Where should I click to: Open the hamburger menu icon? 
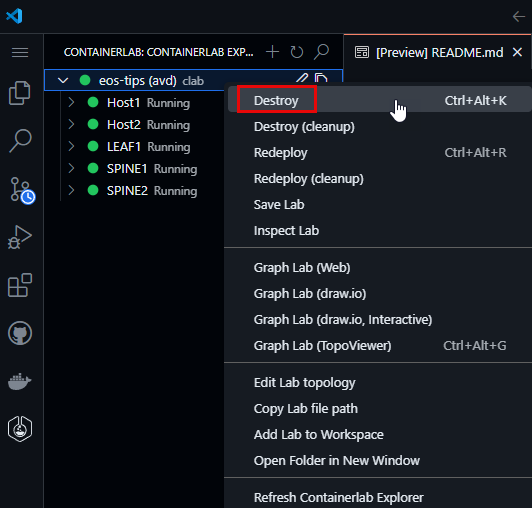click(20, 52)
